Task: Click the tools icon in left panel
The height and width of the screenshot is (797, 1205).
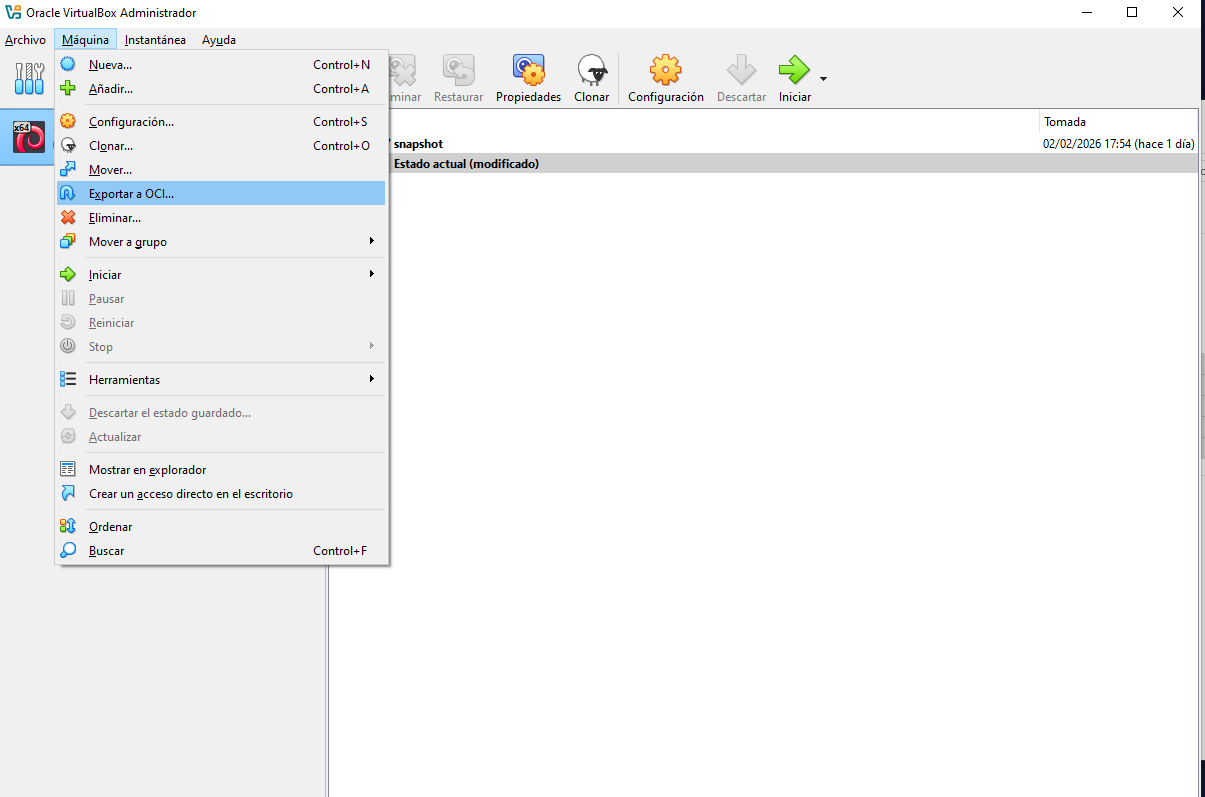Action: (29, 78)
